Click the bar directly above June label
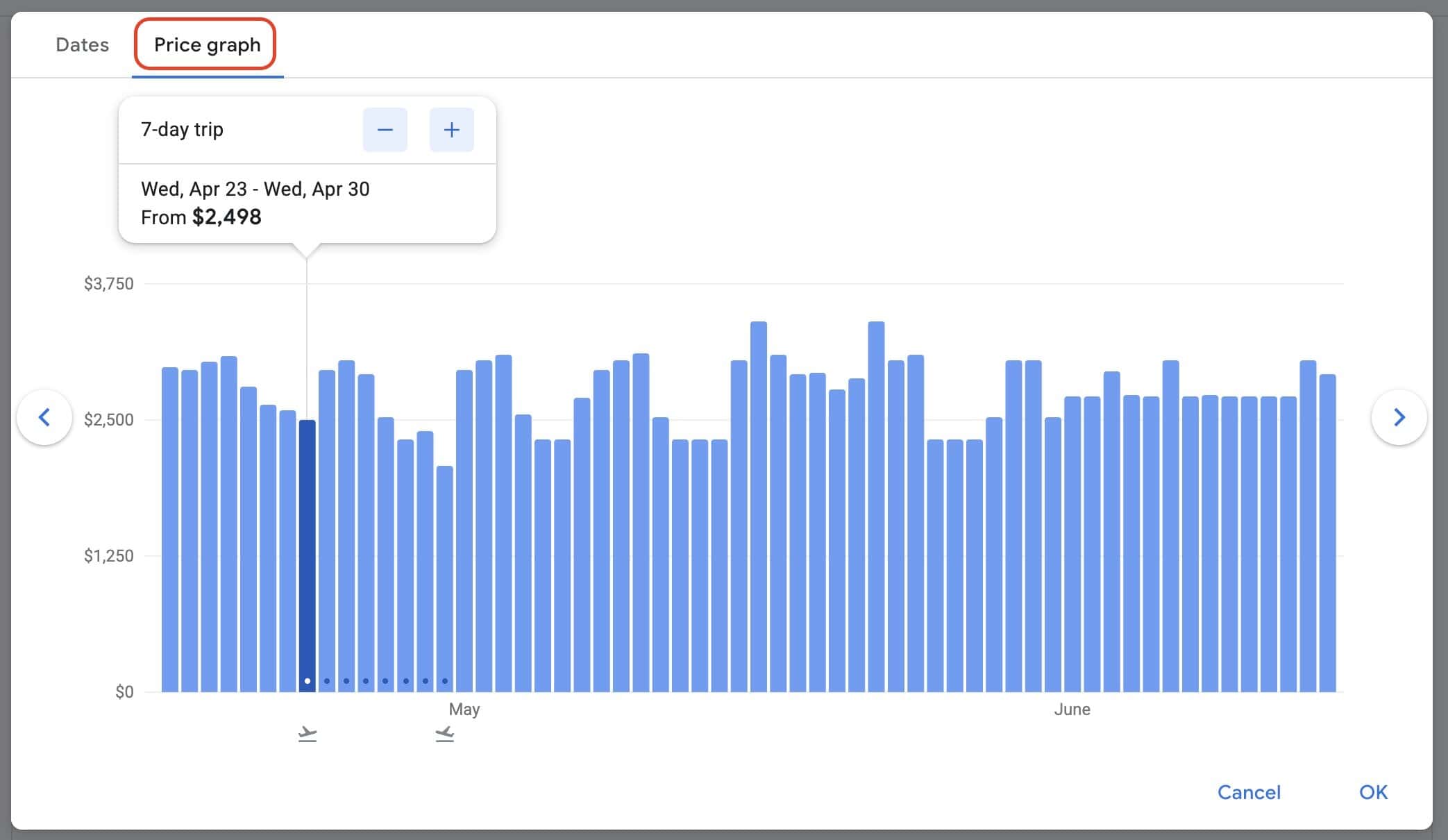The image size is (1448, 840). click(1072, 541)
